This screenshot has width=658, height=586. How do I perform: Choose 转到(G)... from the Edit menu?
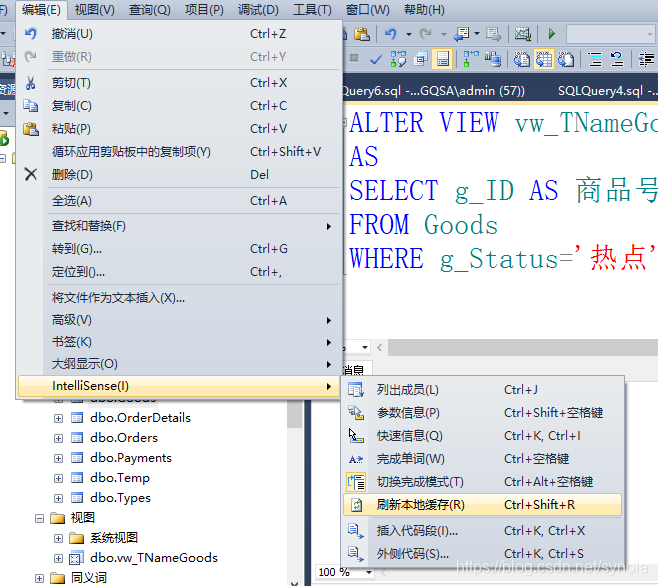(179, 249)
